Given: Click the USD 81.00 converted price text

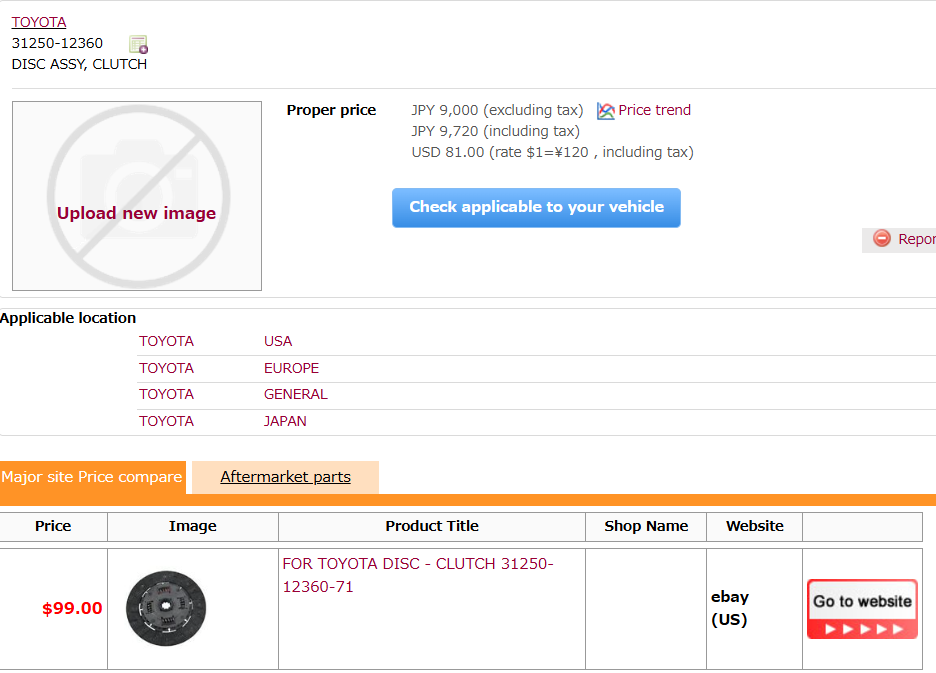Looking at the screenshot, I should (552, 152).
